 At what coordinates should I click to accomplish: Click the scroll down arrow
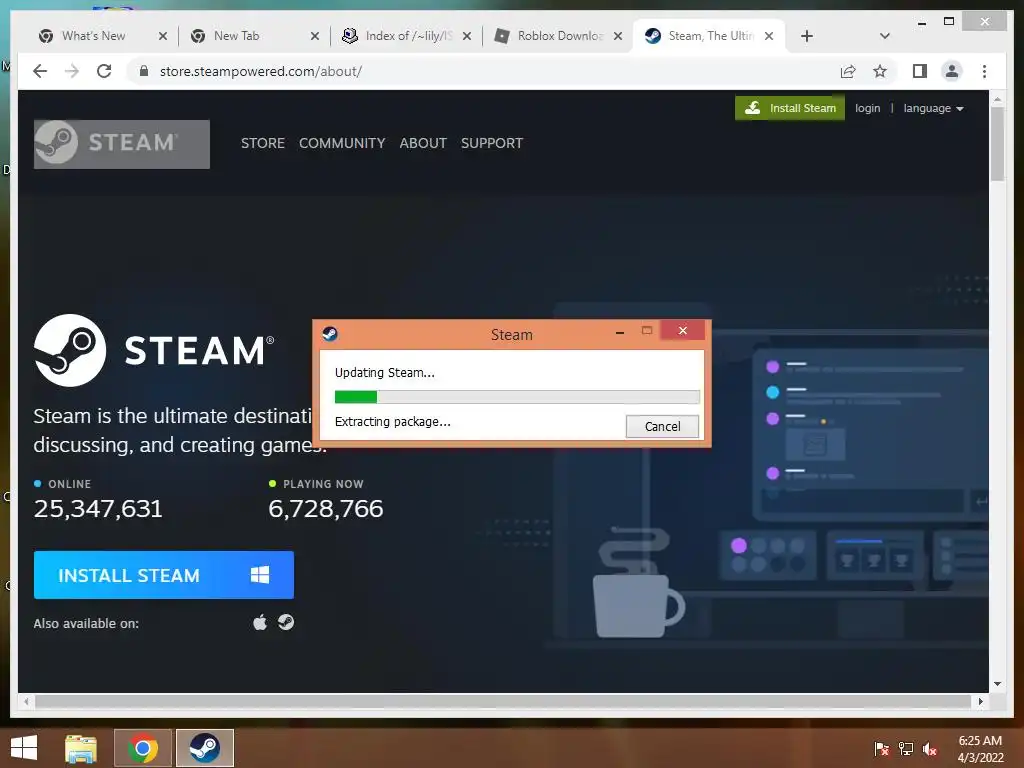coord(997,684)
